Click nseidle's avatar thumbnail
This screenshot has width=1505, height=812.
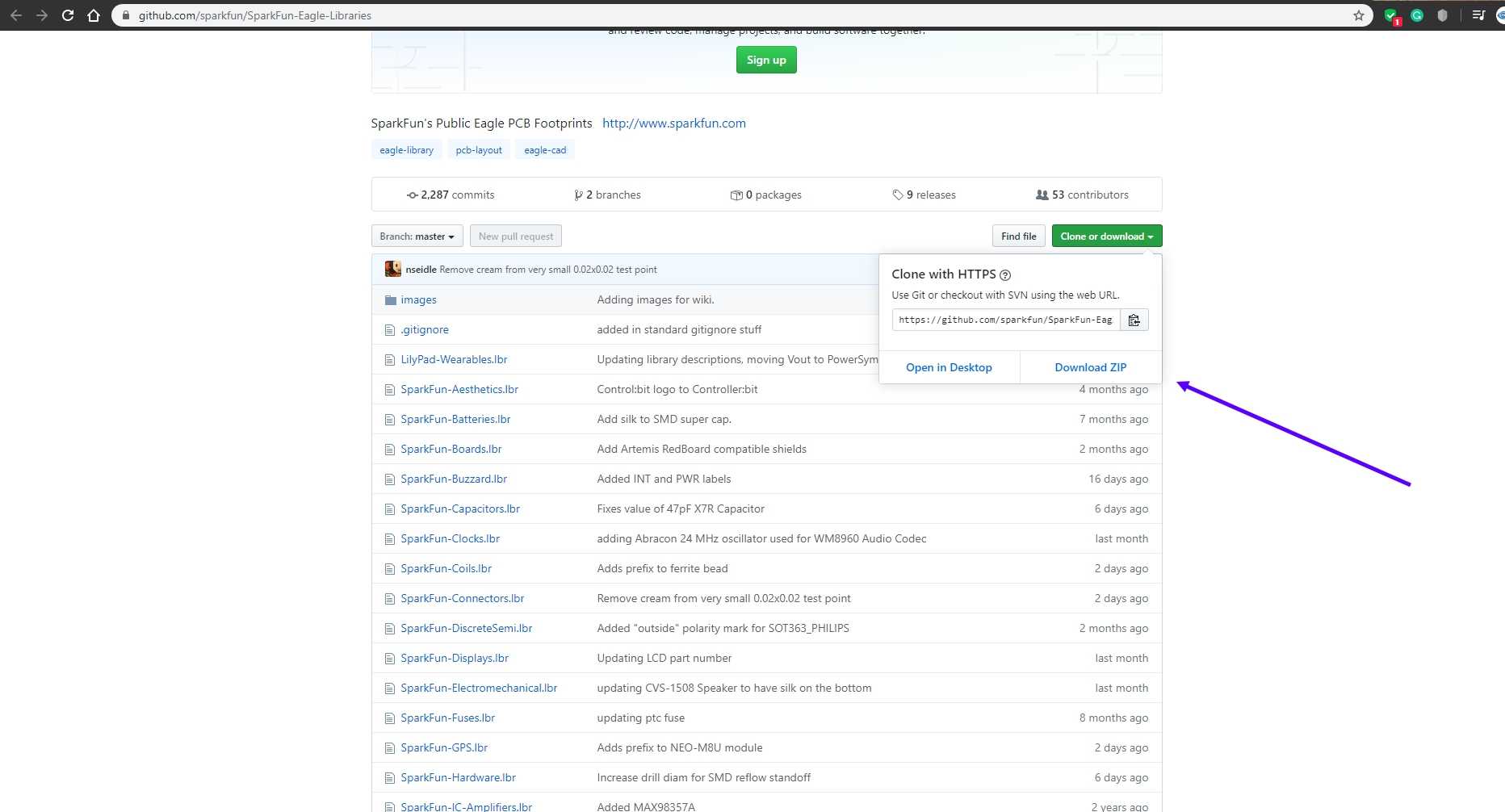pyautogui.click(x=393, y=269)
